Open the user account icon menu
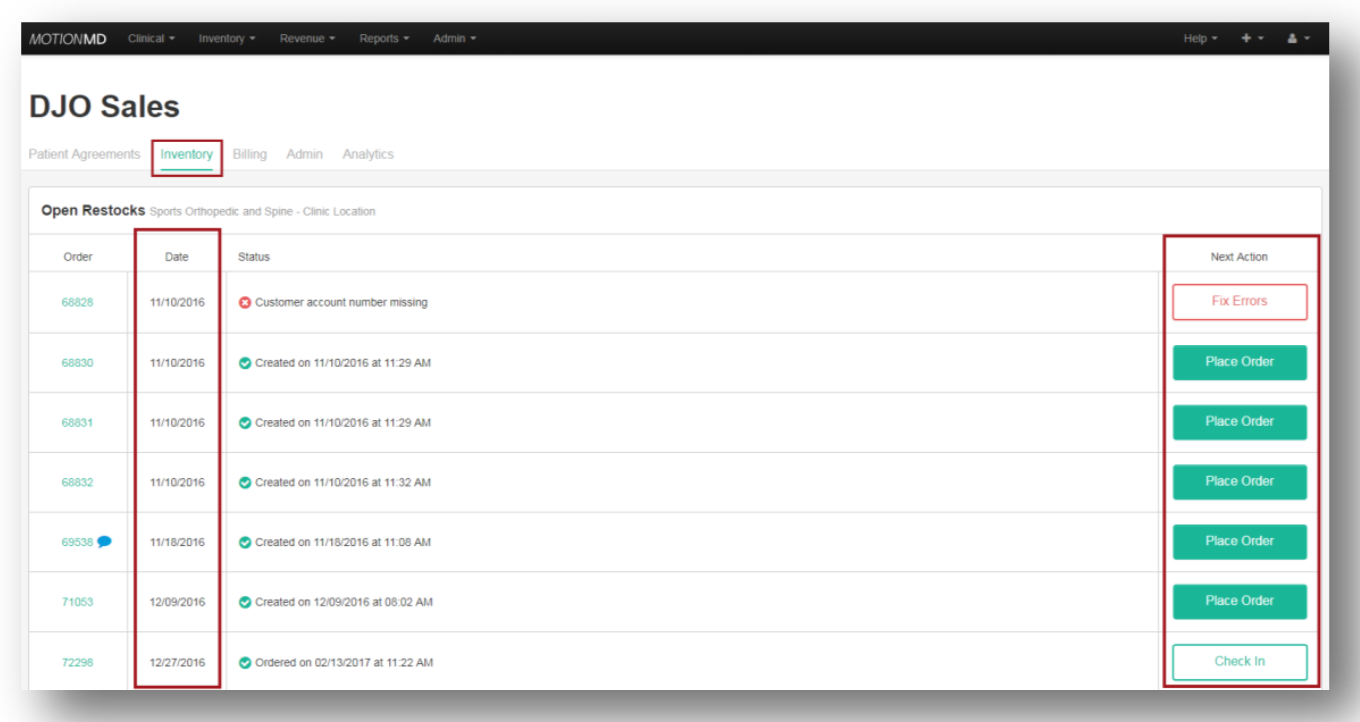The width and height of the screenshot is (1360, 722). pyautogui.click(x=1297, y=38)
